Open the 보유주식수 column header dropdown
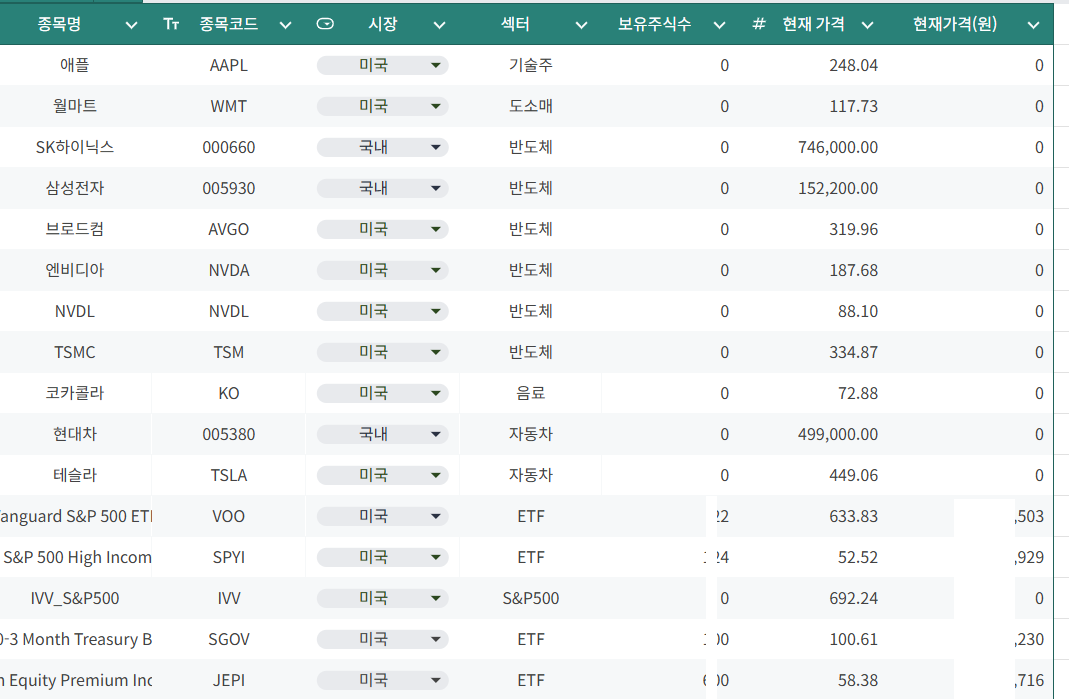1069x699 pixels. (x=719, y=24)
